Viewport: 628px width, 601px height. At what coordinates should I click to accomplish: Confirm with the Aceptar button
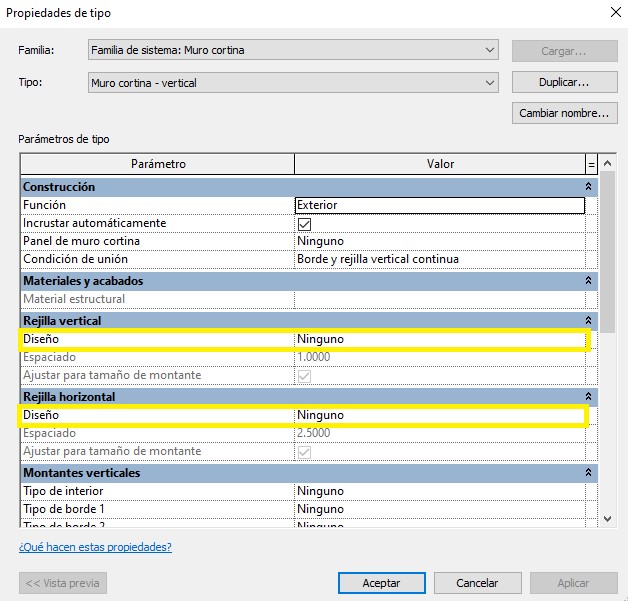[x=383, y=583]
